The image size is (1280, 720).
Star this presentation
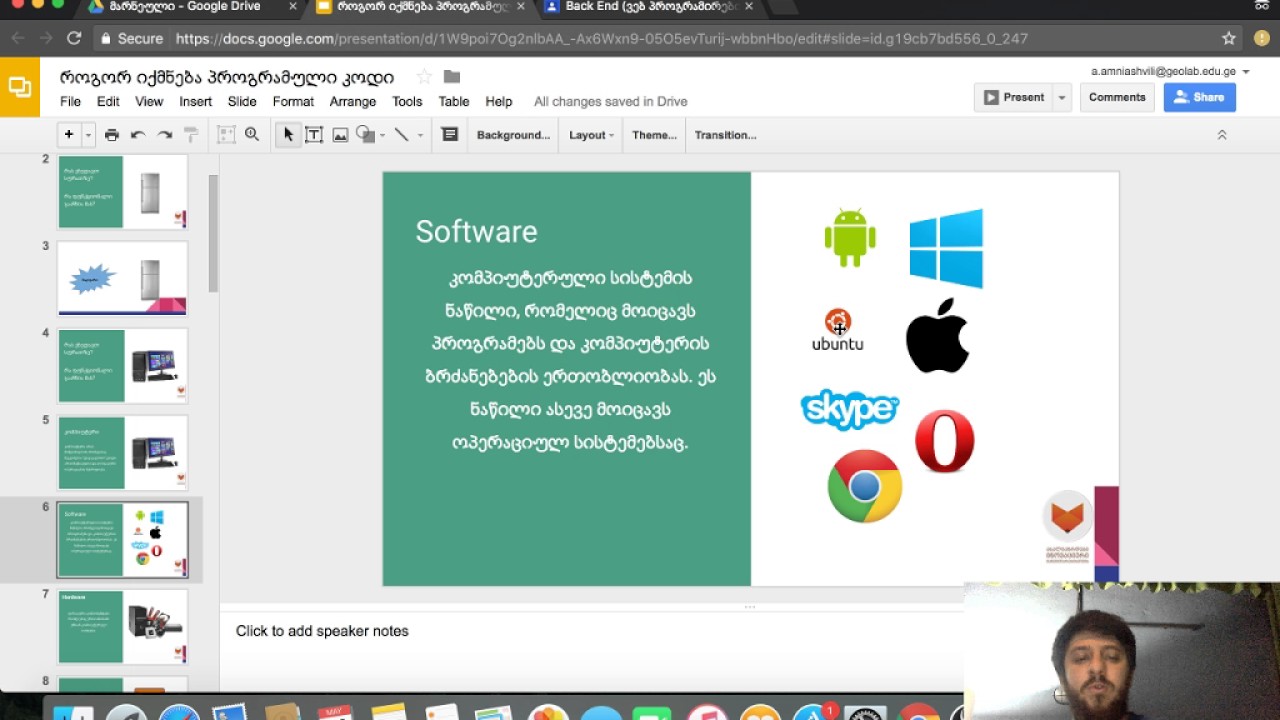click(x=424, y=77)
